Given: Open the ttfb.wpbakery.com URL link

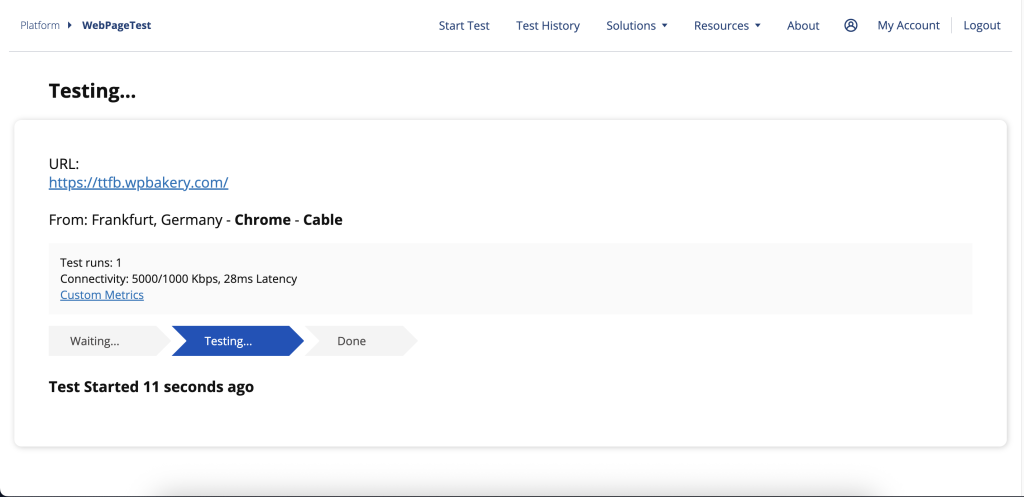Looking at the screenshot, I should coord(139,183).
